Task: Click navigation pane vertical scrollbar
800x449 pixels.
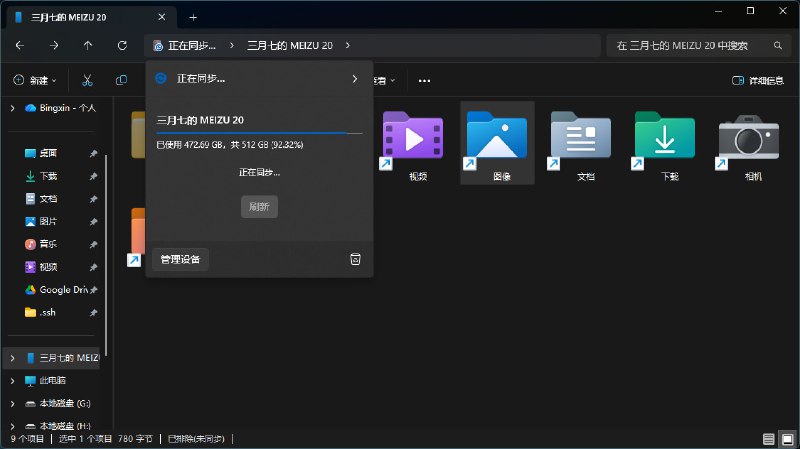Action: pos(106,255)
